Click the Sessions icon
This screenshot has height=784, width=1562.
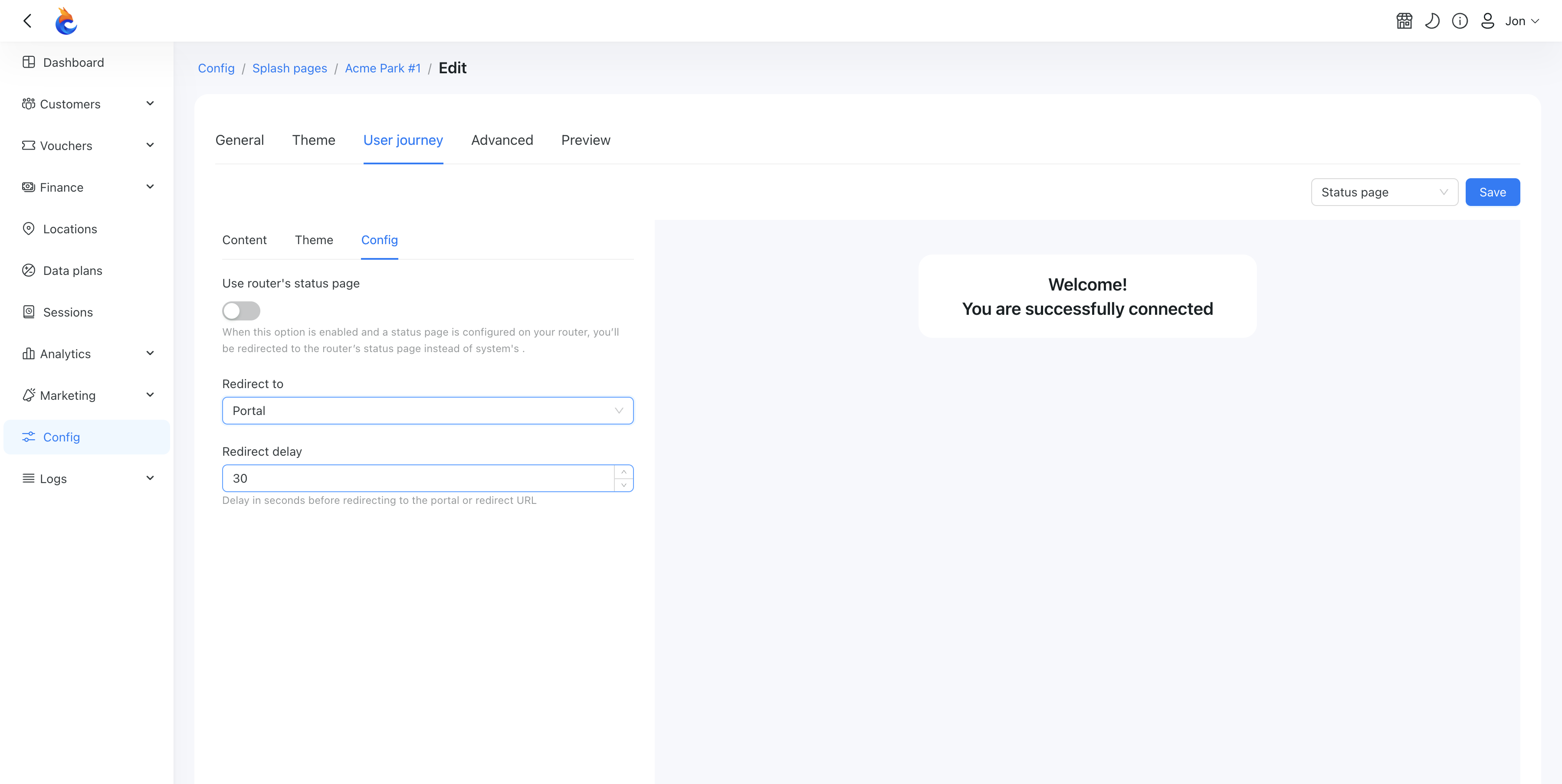[x=29, y=311]
